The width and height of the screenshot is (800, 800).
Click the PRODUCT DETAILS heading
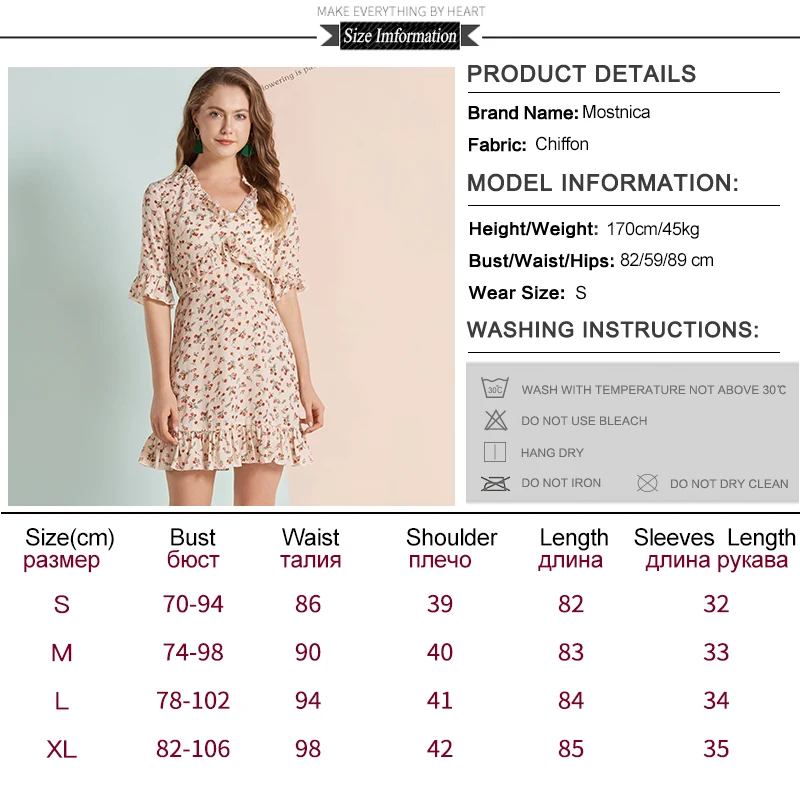click(582, 74)
